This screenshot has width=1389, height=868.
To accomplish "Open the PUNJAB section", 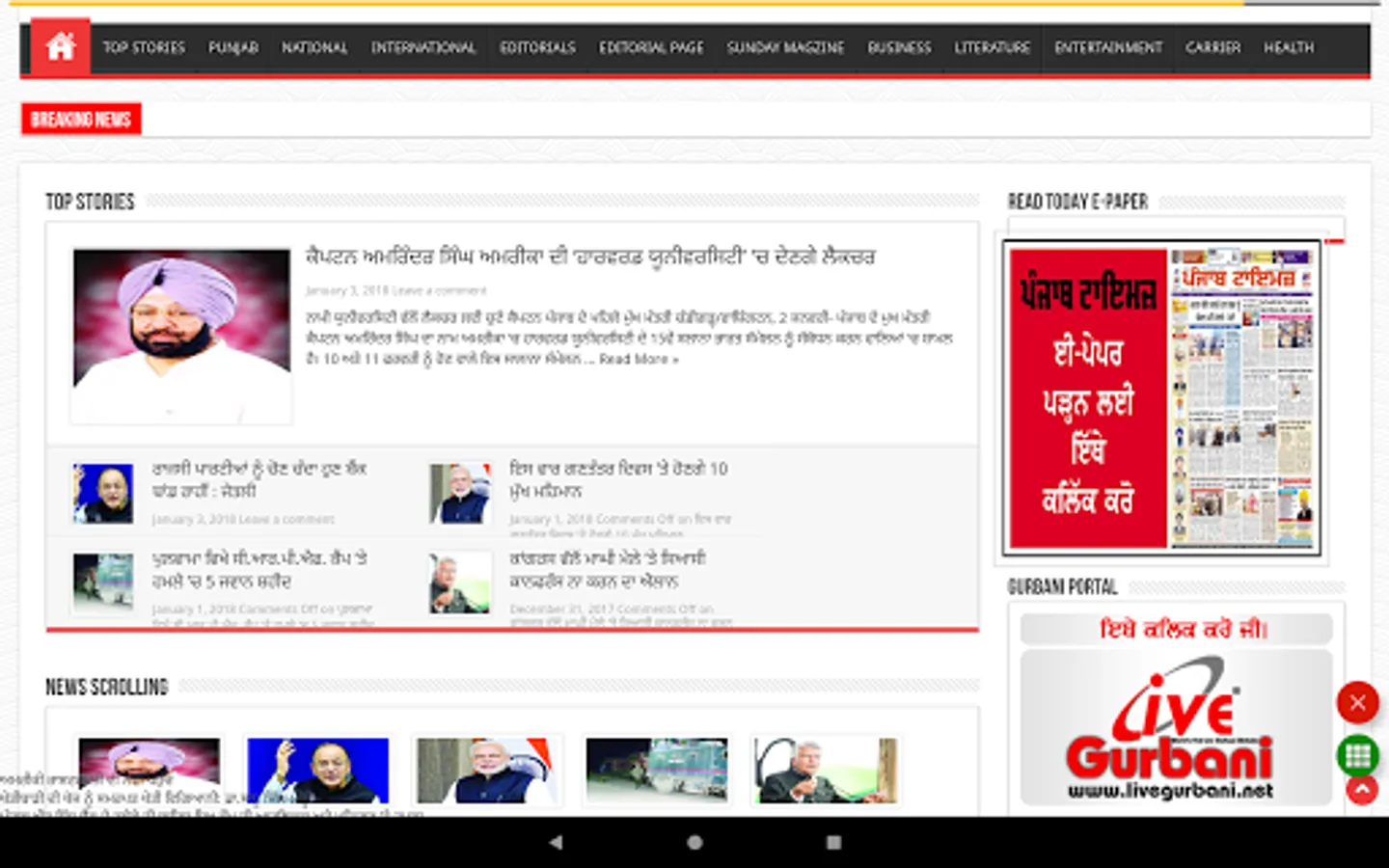I will tap(233, 47).
